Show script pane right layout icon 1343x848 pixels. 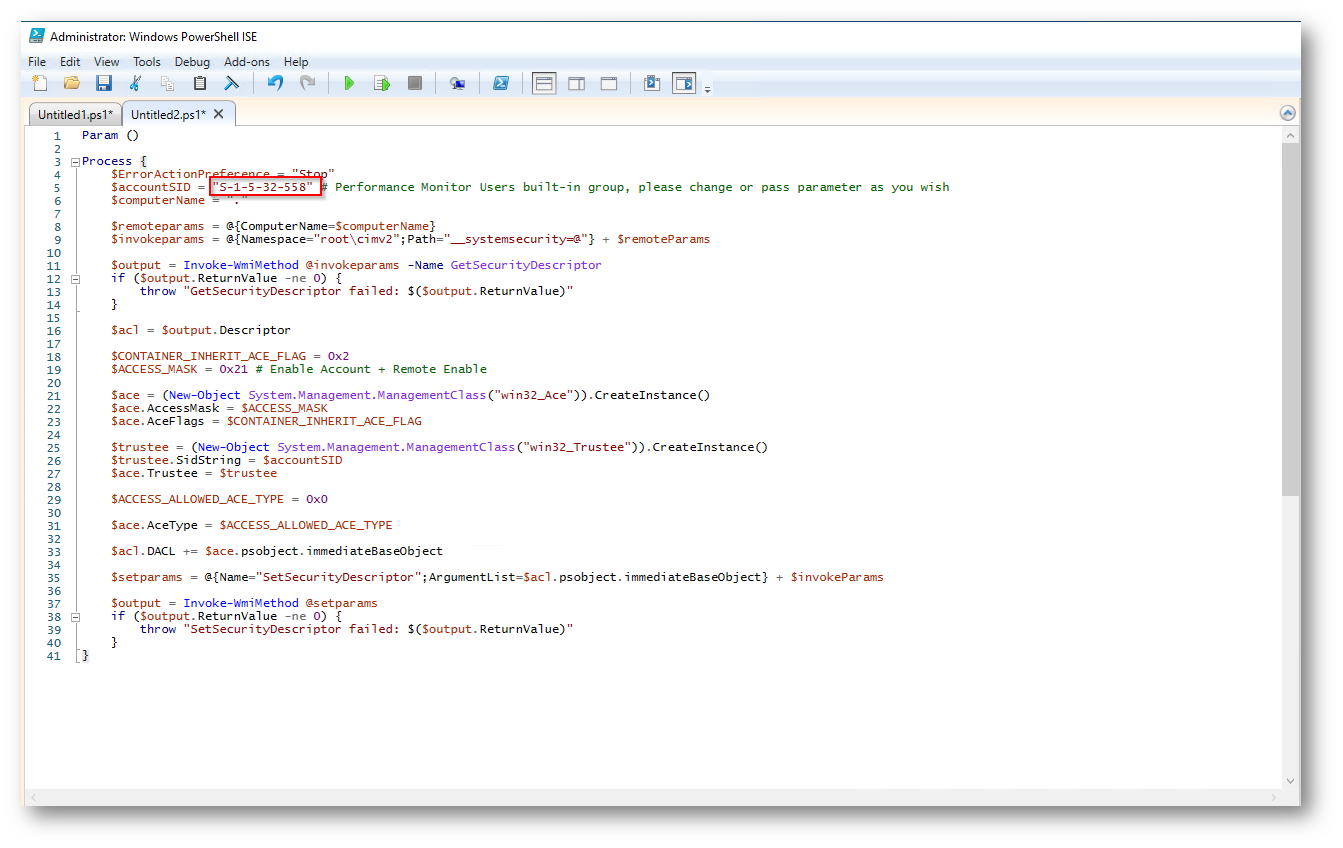click(x=577, y=83)
